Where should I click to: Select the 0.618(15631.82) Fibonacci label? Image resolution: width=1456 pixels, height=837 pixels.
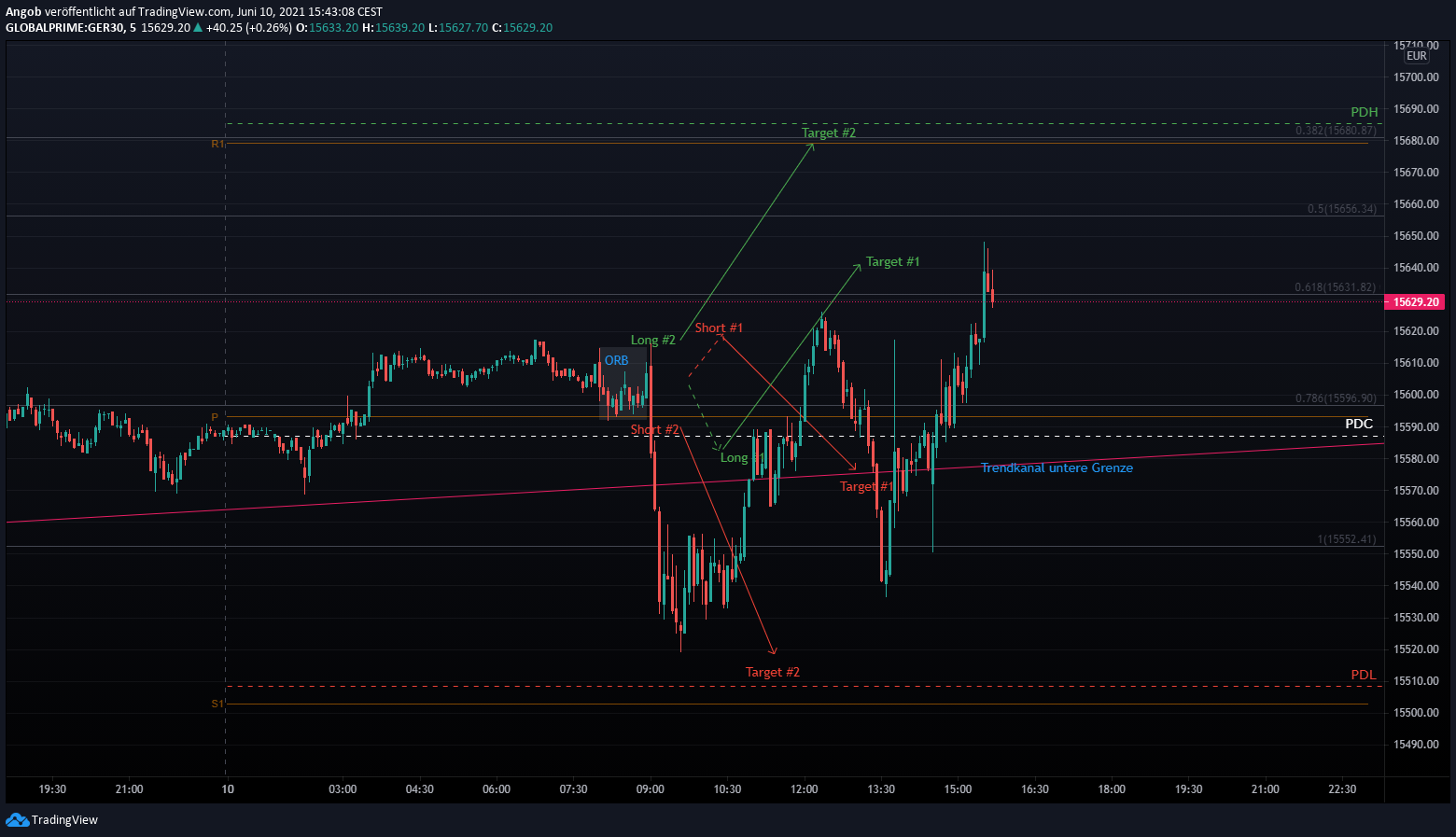coord(1335,287)
